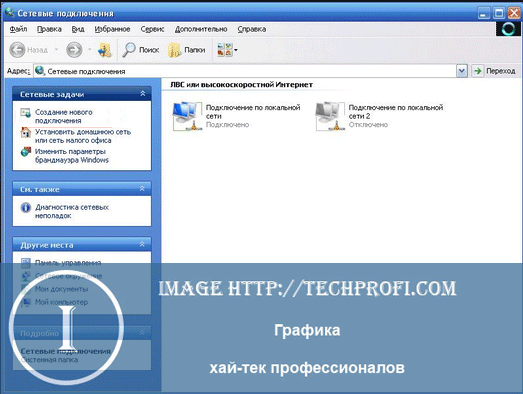Click the Windows firewall globe icon
The image size is (523, 394).
coord(25,152)
